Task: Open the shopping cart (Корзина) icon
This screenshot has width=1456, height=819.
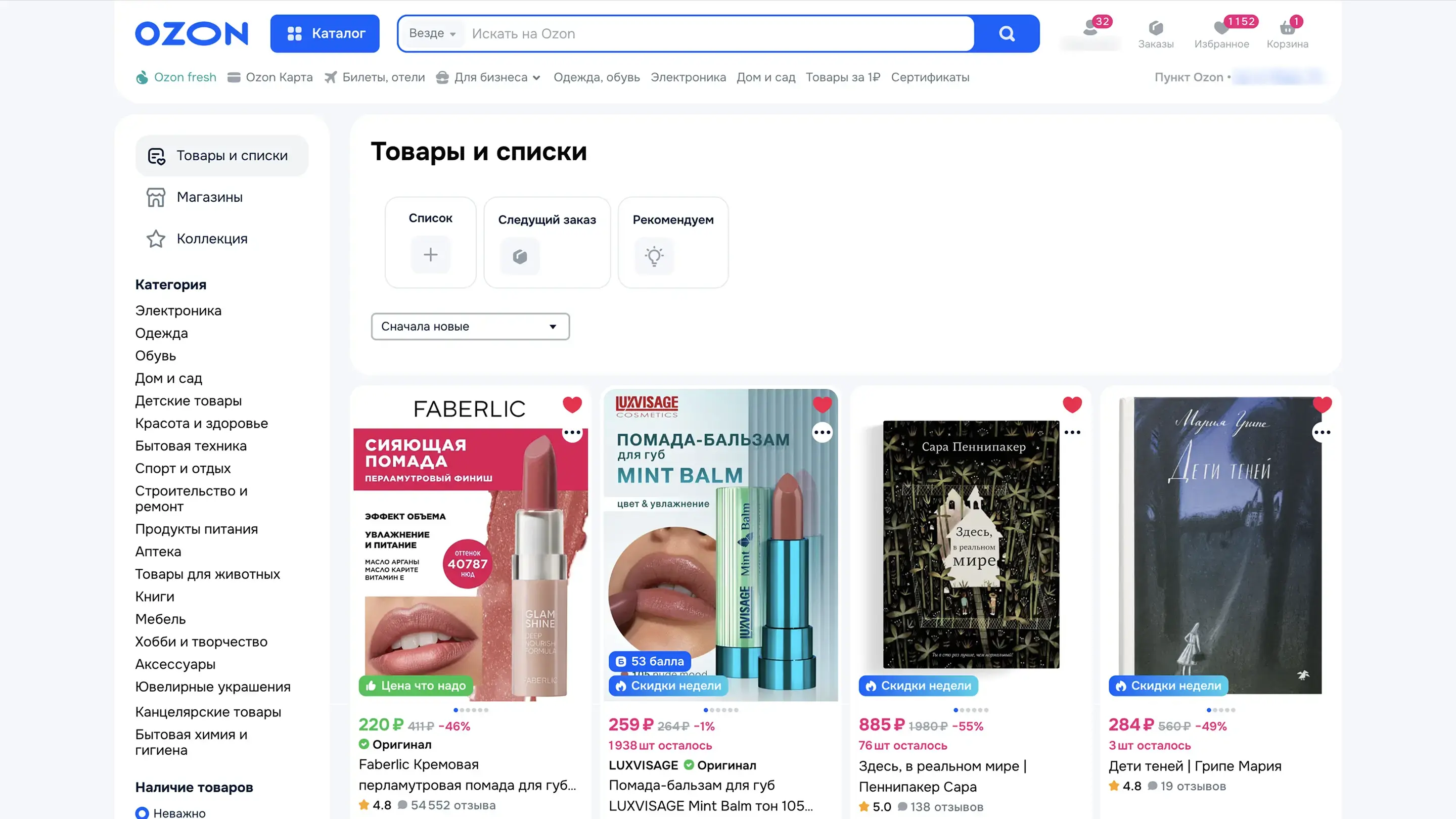Action: pyautogui.click(x=1287, y=28)
